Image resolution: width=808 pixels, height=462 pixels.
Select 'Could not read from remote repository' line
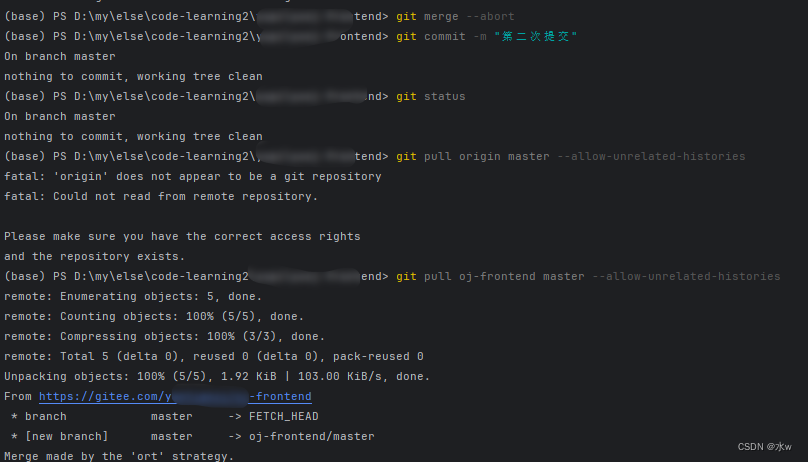(161, 197)
